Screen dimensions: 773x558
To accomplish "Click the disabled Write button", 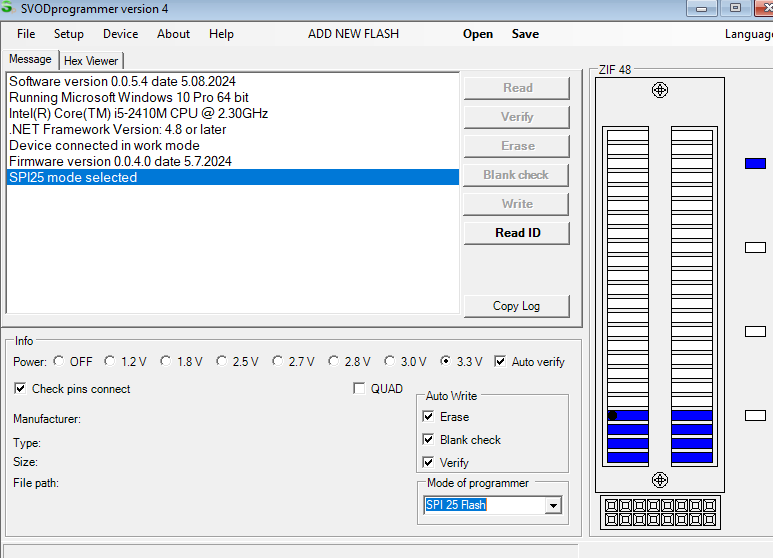I will click(517, 204).
